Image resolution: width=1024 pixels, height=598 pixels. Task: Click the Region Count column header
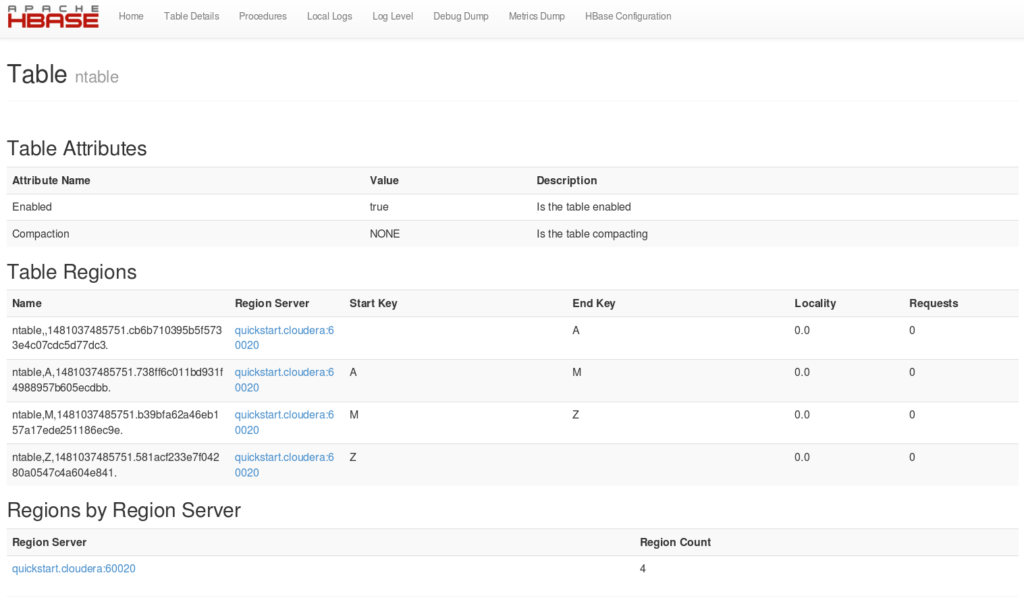(675, 543)
